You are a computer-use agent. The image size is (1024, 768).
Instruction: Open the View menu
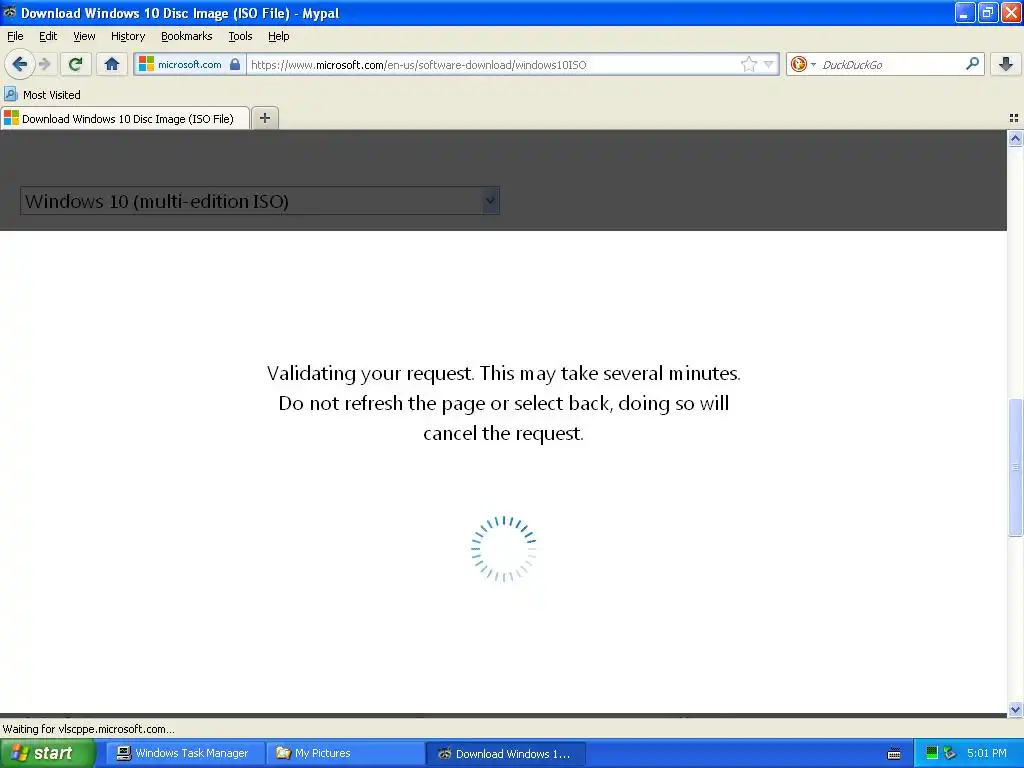pyautogui.click(x=84, y=36)
